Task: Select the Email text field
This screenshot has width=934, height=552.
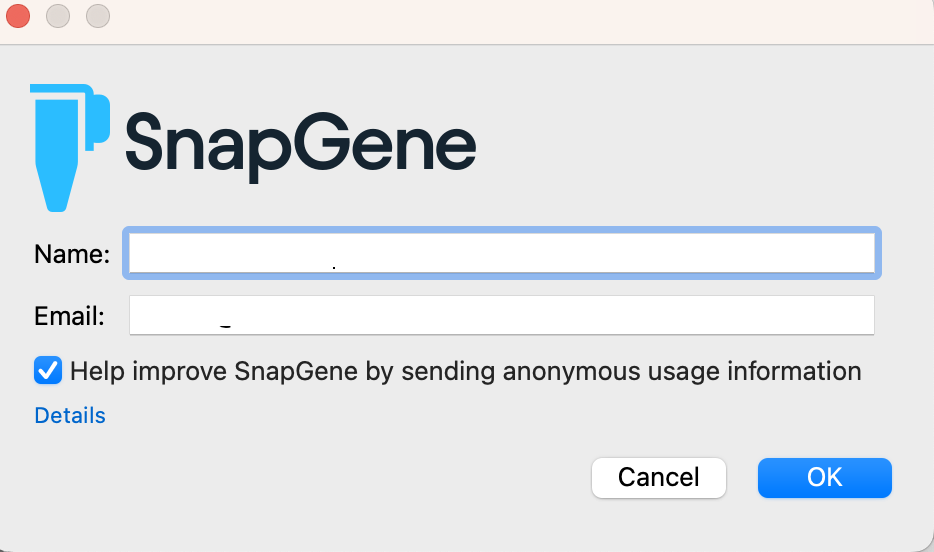Action: coord(502,315)
